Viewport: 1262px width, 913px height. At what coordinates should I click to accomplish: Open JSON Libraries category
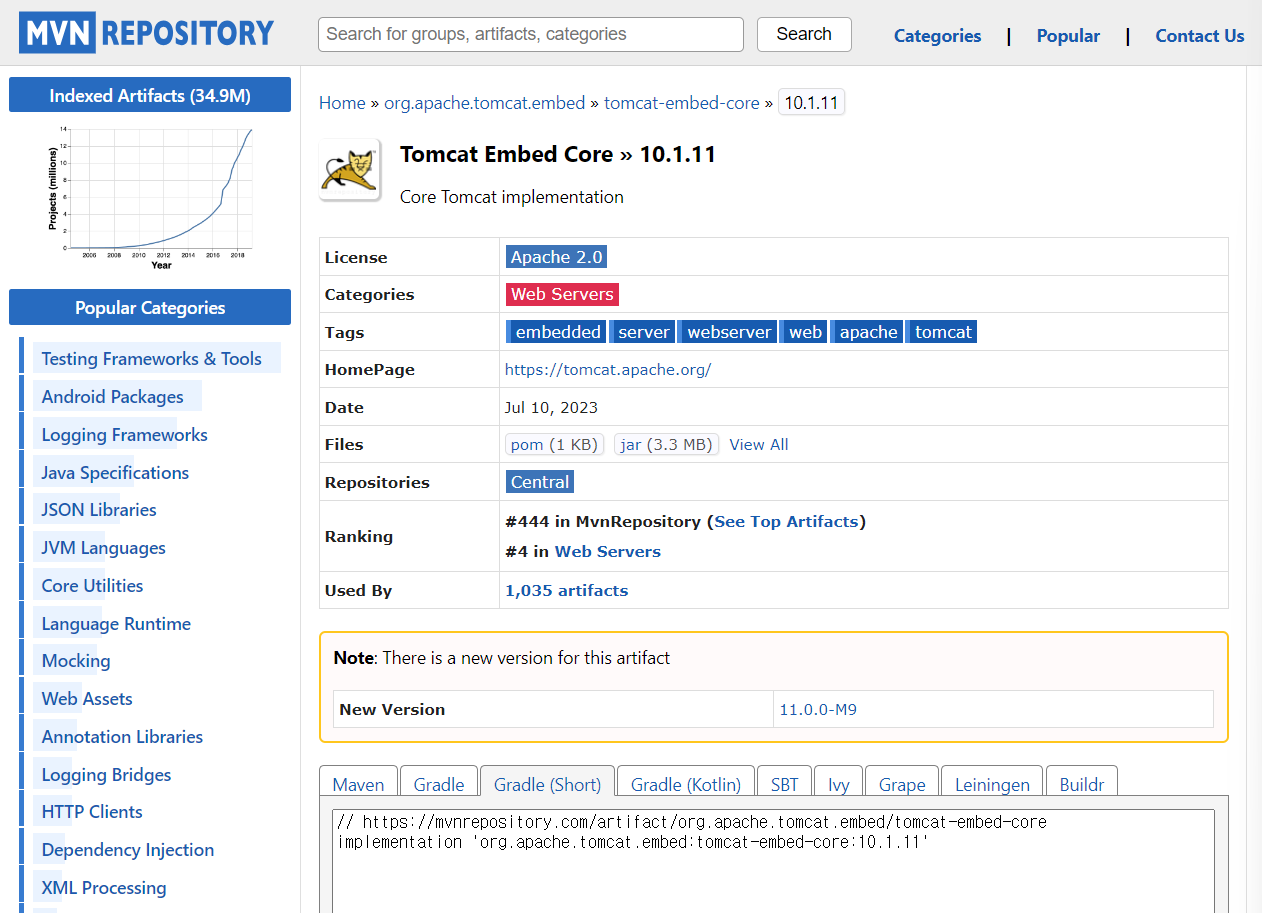coord(99,509)
